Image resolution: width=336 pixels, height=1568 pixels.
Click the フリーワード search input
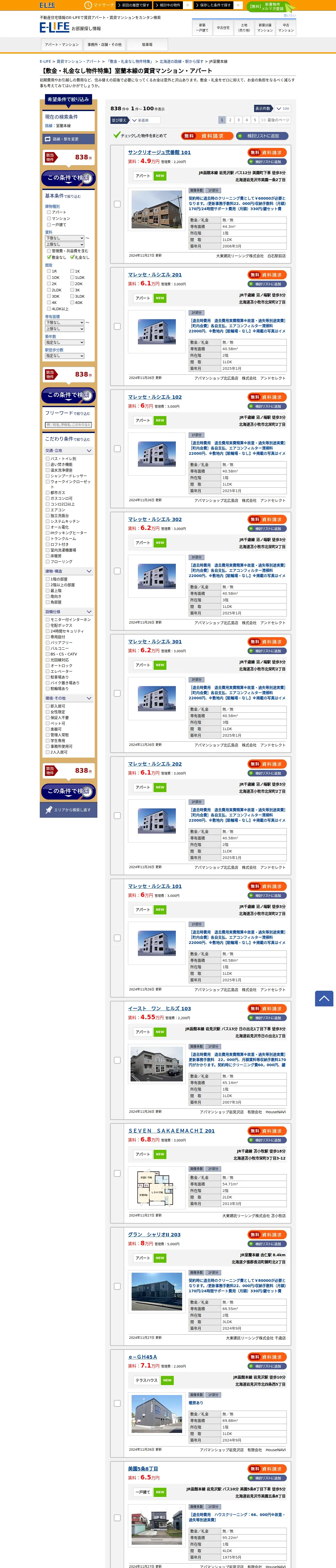click(68, 425)
